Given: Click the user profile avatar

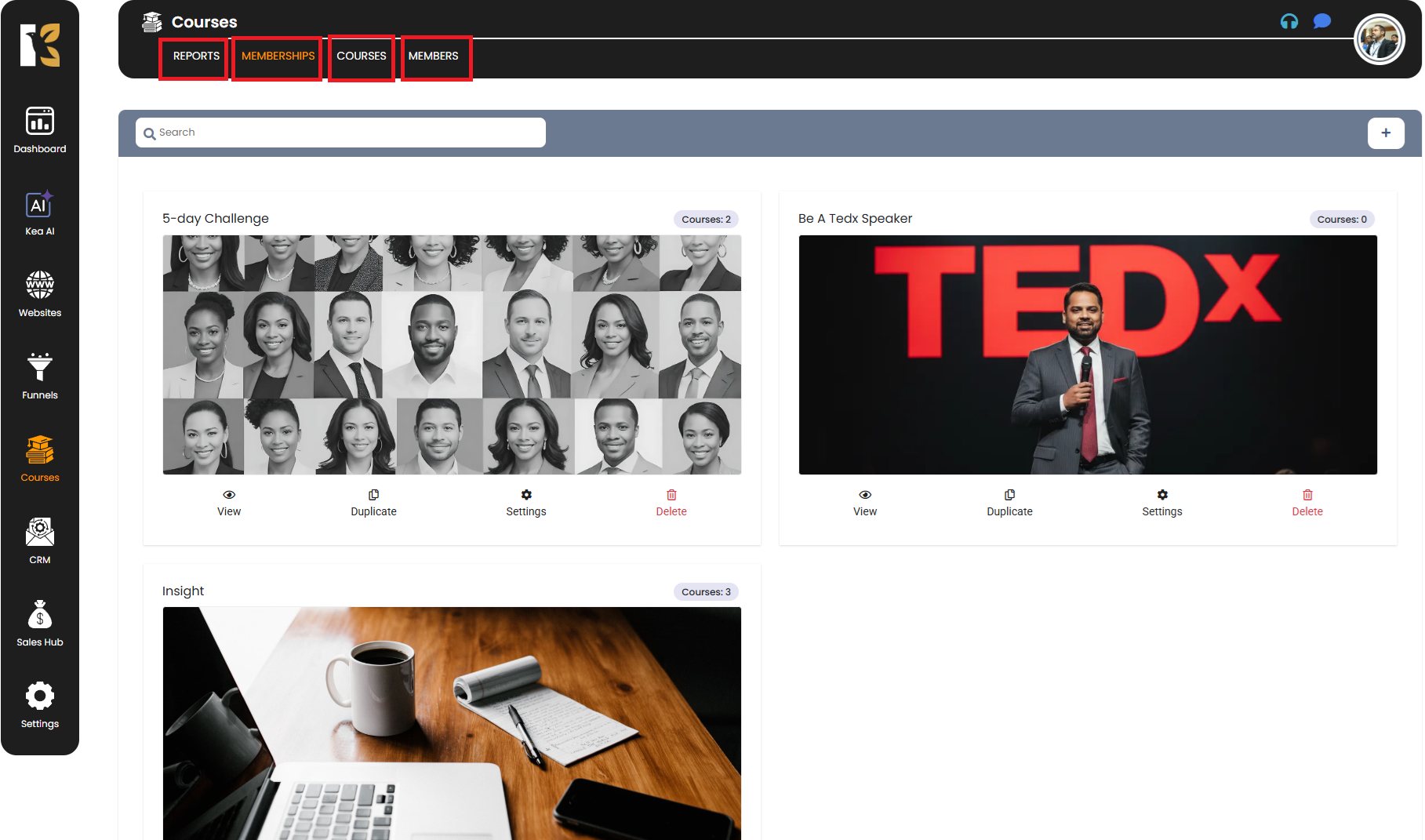Looking at the screenshot, I should pos(1379,40).
